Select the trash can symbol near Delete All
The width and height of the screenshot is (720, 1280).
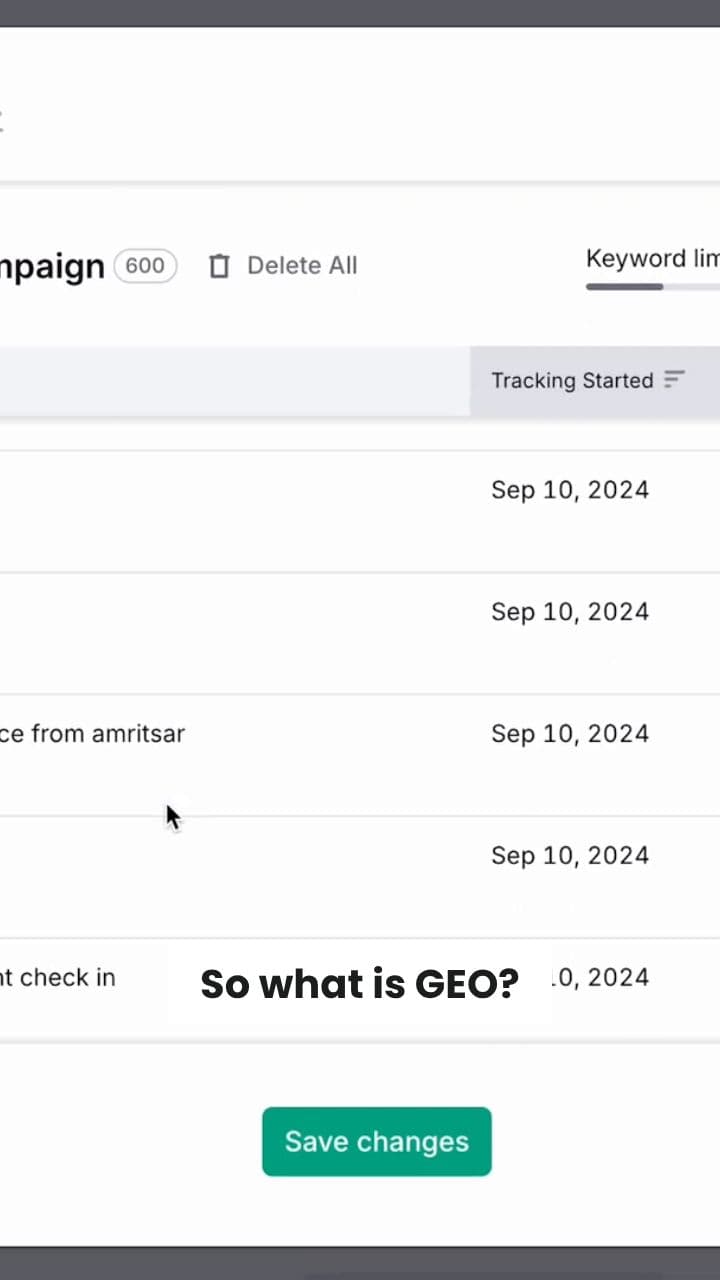point(219,265)
